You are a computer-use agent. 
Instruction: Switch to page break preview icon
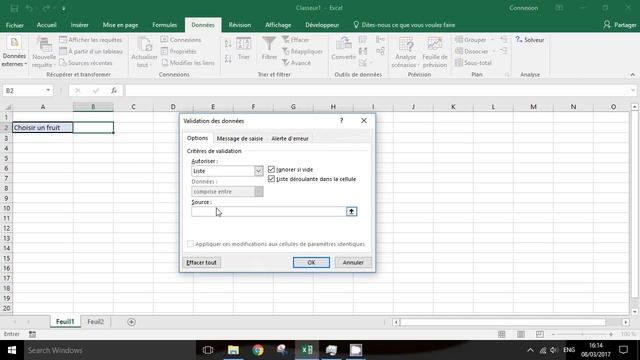[540, 334]
